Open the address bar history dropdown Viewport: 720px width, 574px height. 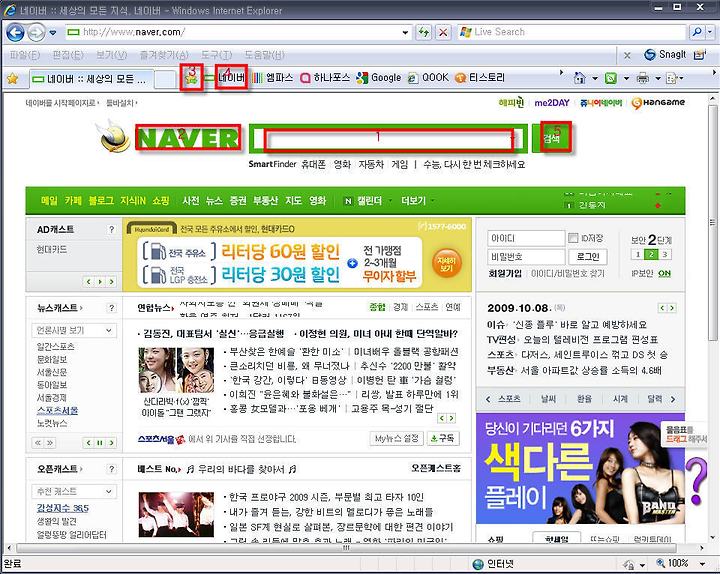click(x=405, y=33)
